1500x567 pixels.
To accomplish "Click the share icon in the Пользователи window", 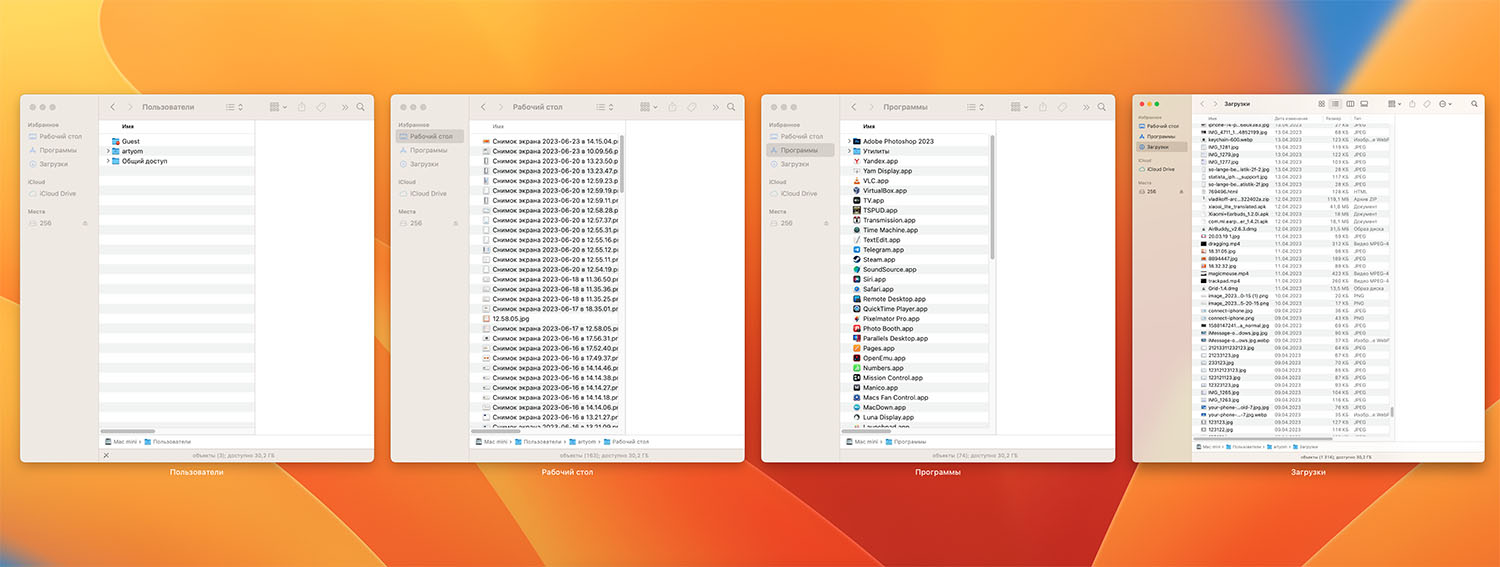I will coord(302,107).
